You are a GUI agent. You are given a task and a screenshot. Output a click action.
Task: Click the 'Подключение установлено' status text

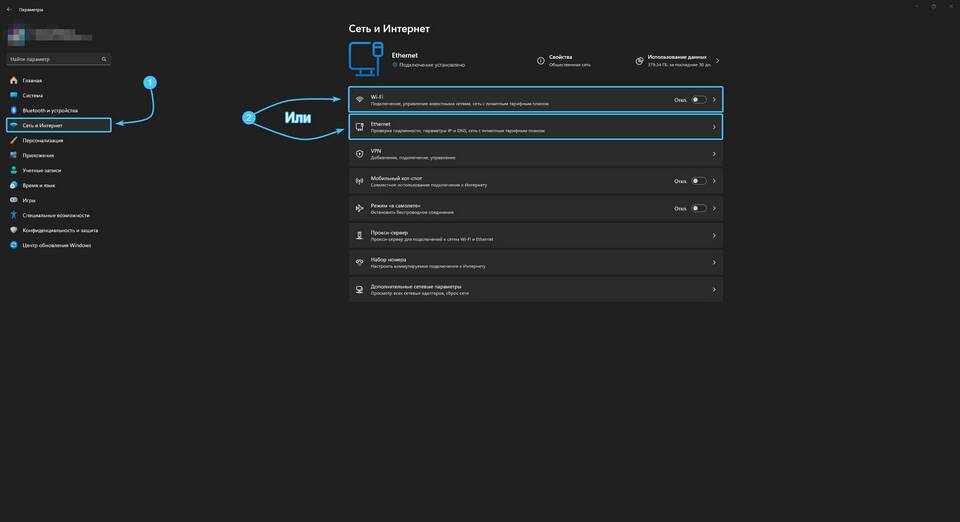[432, 65]
